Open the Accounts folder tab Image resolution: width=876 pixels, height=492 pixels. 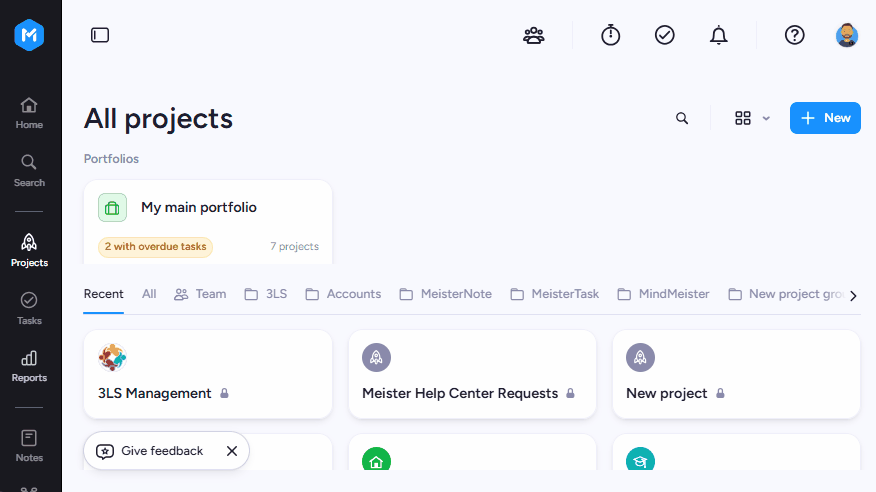coord(343,294)
